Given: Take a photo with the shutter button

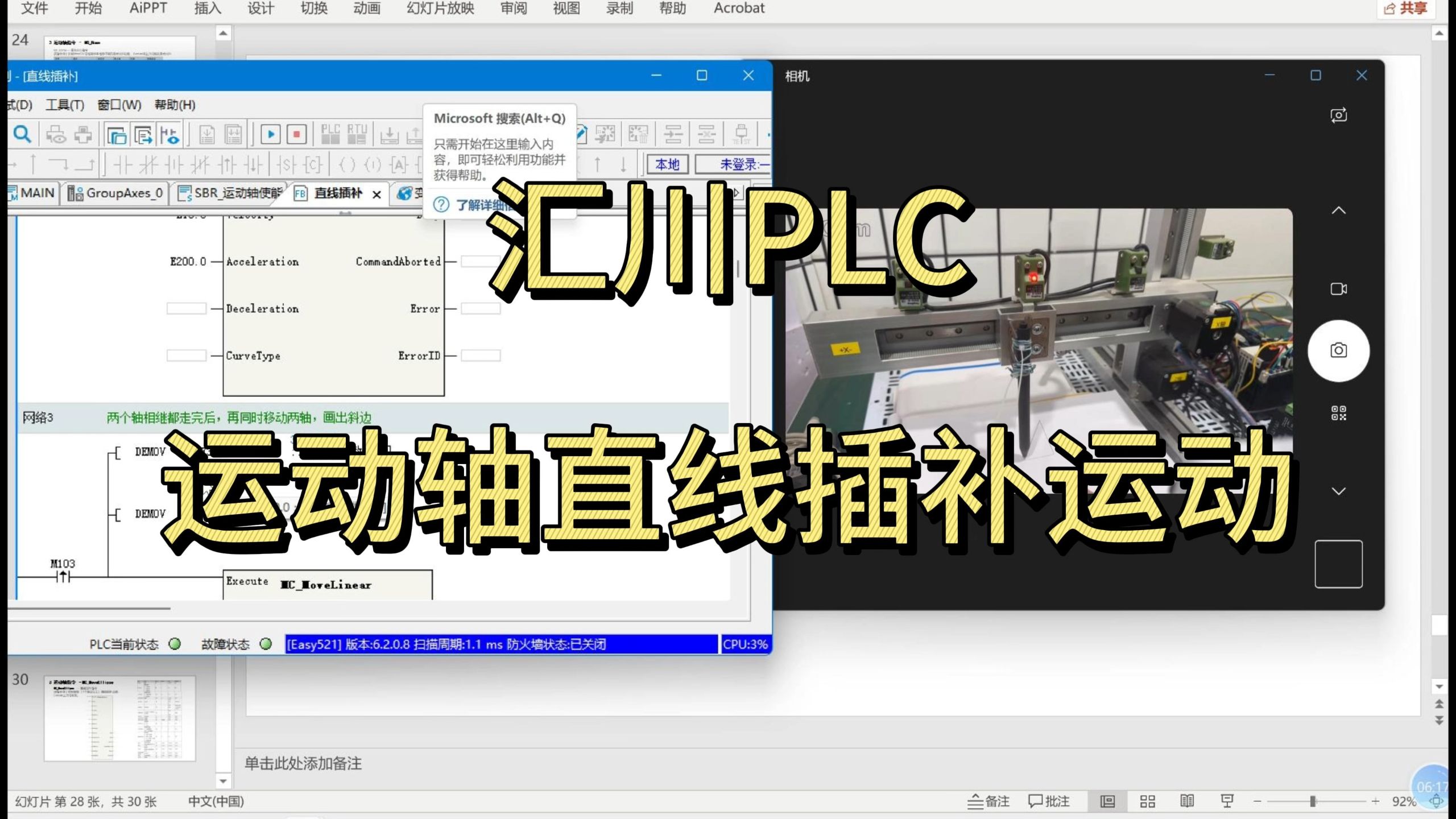Looking at the screenshot, I should coord(1339,350).
